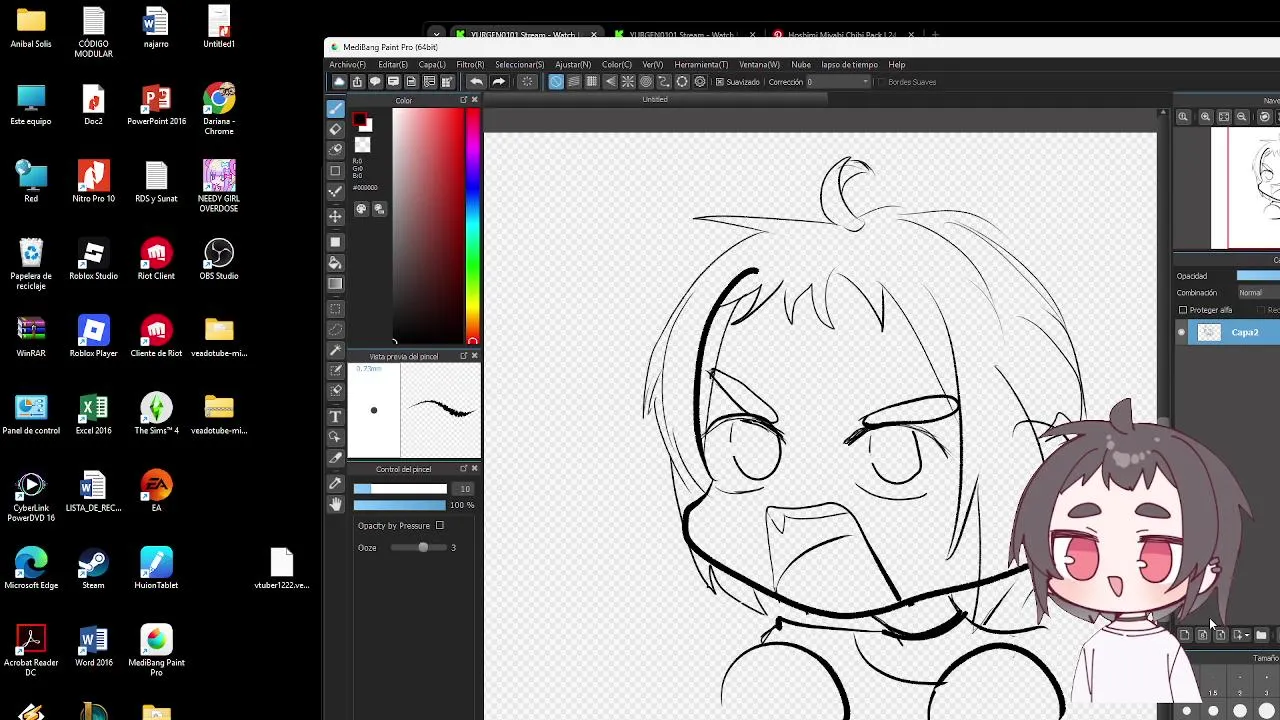Viewport: 1280px width, 720px height.
Task: Enable Opacity by Pressure checkbox
Action: 440,526
